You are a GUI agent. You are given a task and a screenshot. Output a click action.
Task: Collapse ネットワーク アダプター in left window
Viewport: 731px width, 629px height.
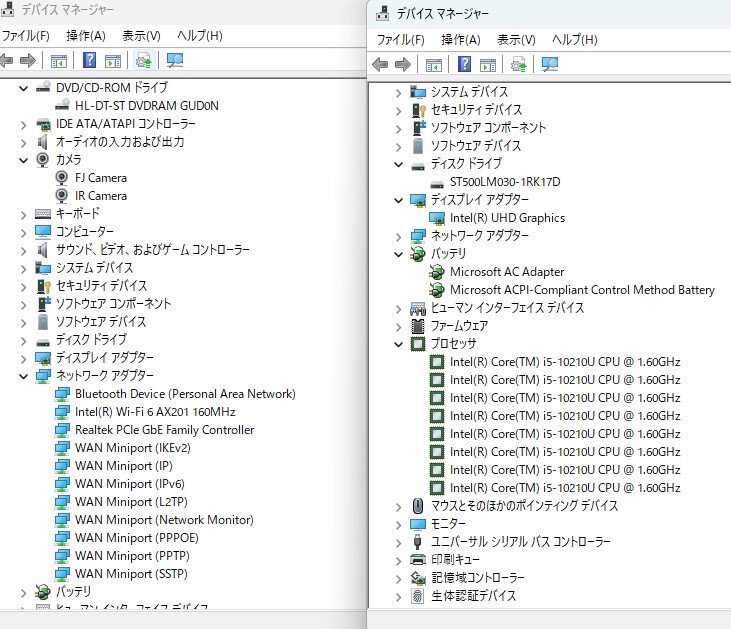23,376
